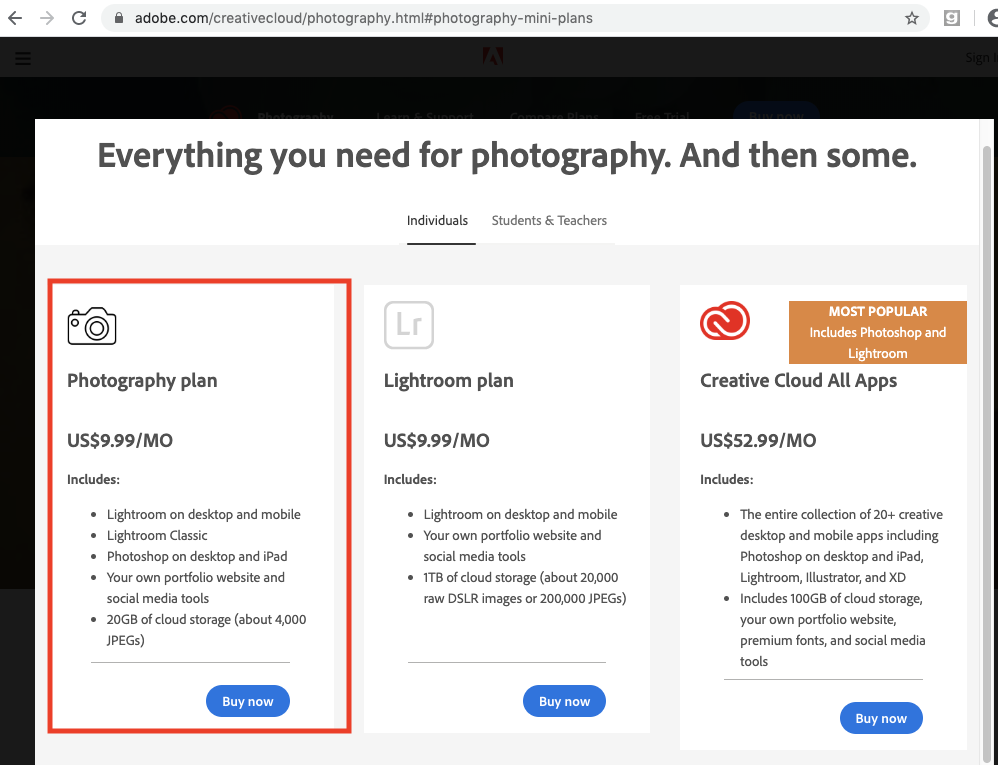Click the 'Includes 100GB of cloud storage' bullet
The width and height of the screenshot is (998, 765).
pyautogui.click(x=833, y=629)
